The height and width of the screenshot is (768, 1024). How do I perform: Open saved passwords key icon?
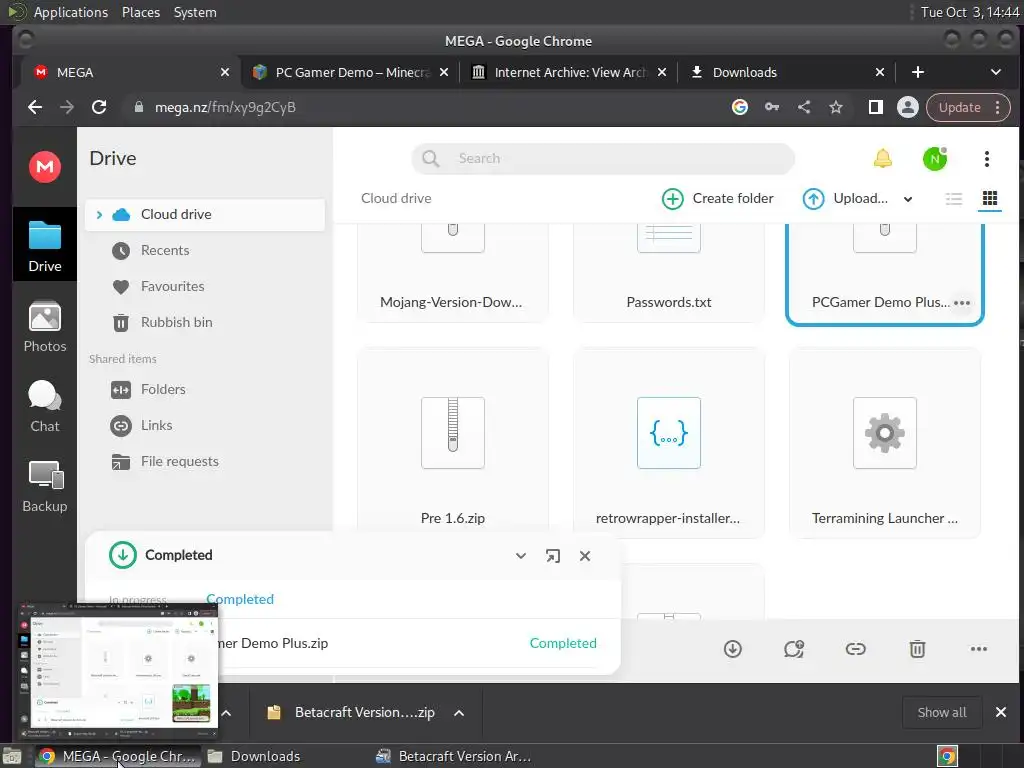tap(771, 107)
